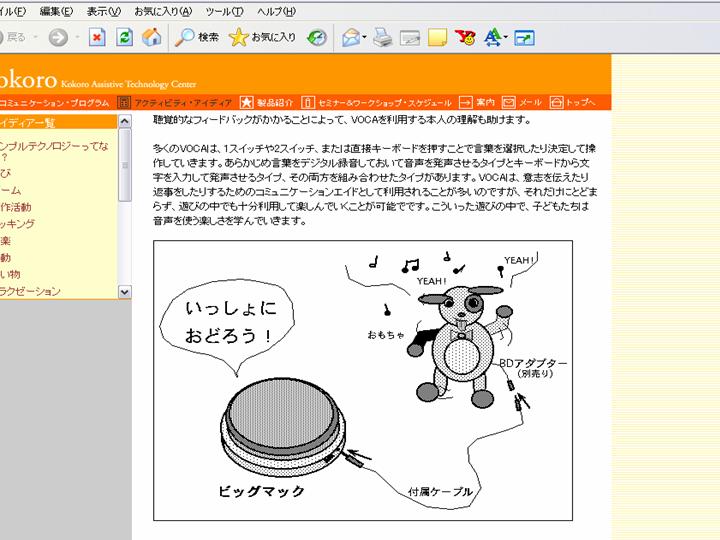Open the 編集(E) menu

(56, 11)
